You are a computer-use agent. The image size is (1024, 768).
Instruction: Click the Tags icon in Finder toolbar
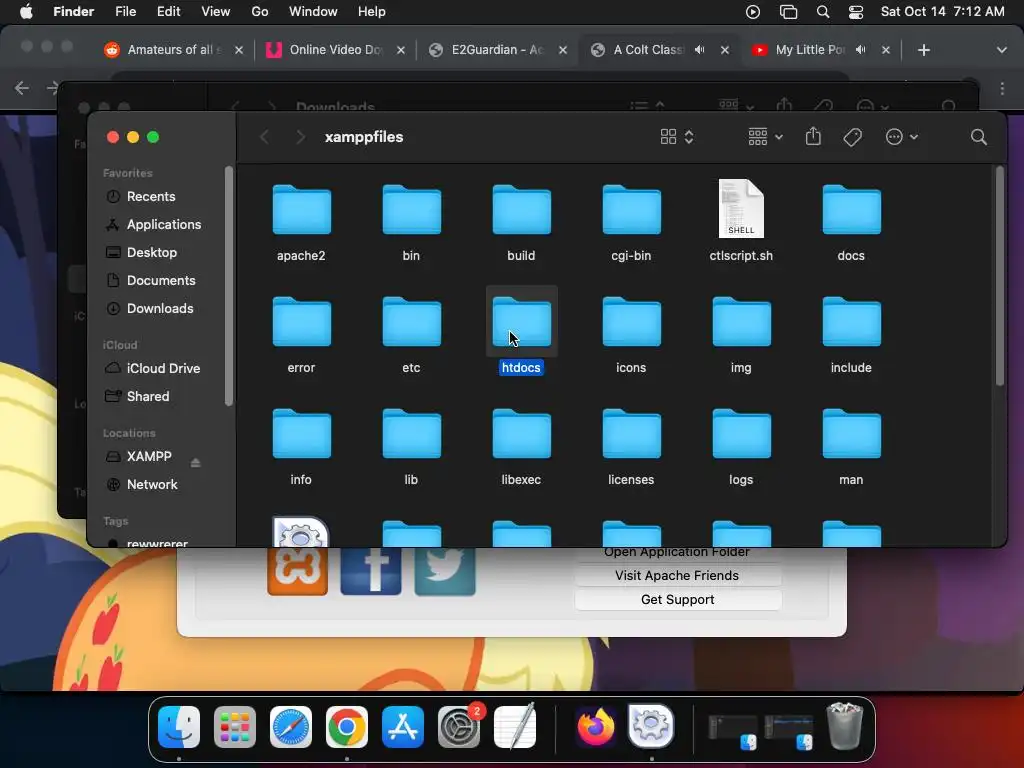(x=852, y=136)
